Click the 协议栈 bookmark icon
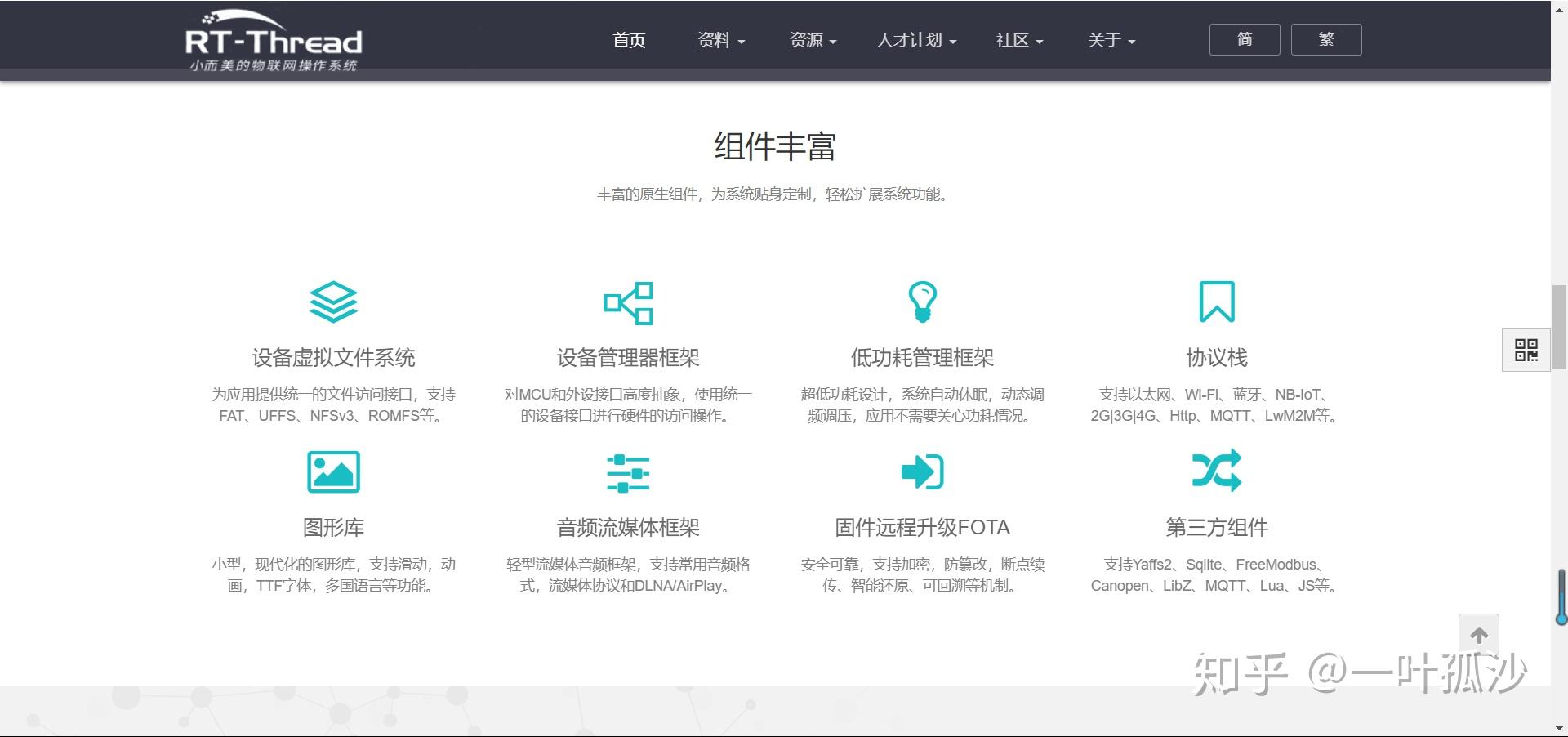The width and height of the screenshot is (1568, 737). pos(1217,301)
